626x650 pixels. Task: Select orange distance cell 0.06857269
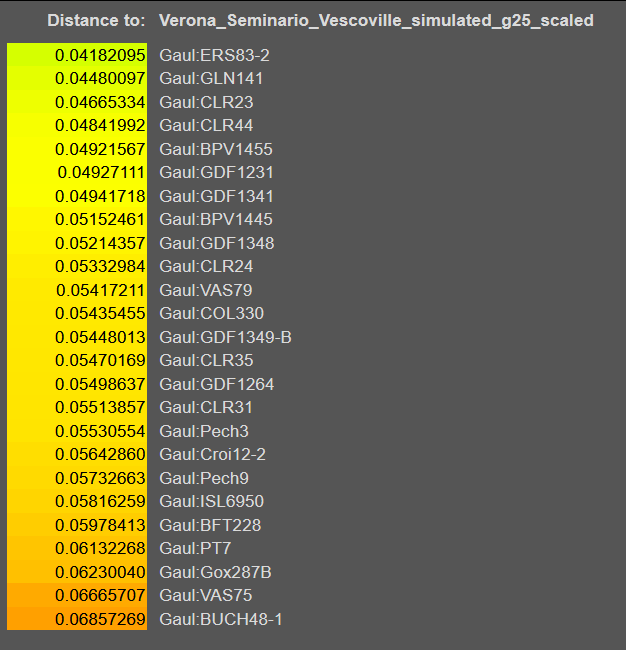coord(77,619)
